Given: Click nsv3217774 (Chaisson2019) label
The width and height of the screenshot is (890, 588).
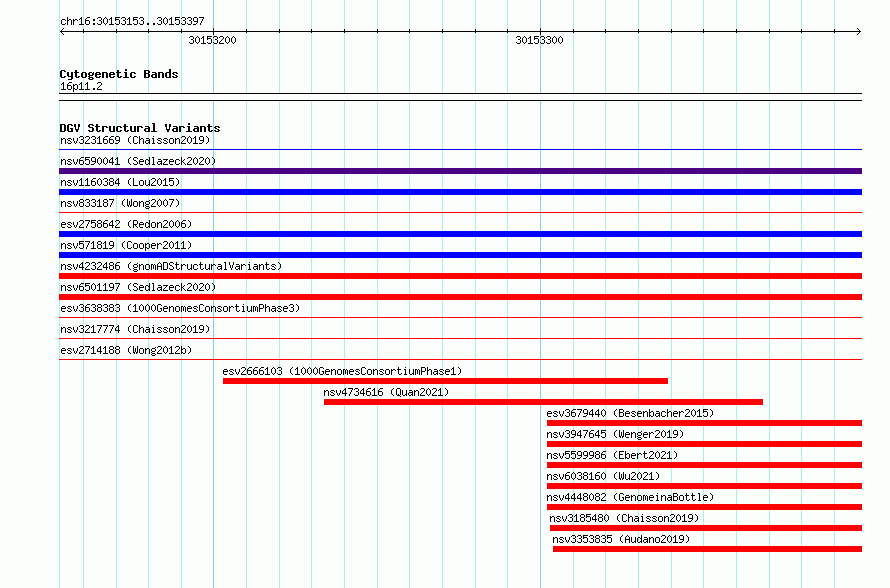Looking at the screenshot, I should tap(135, 329).
